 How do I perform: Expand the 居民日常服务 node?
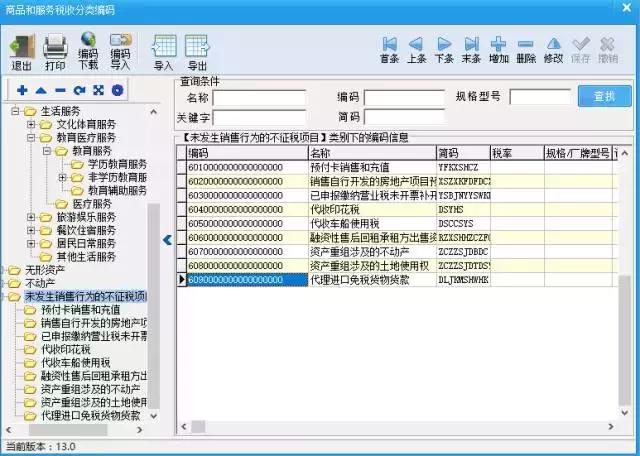(31, 243)
